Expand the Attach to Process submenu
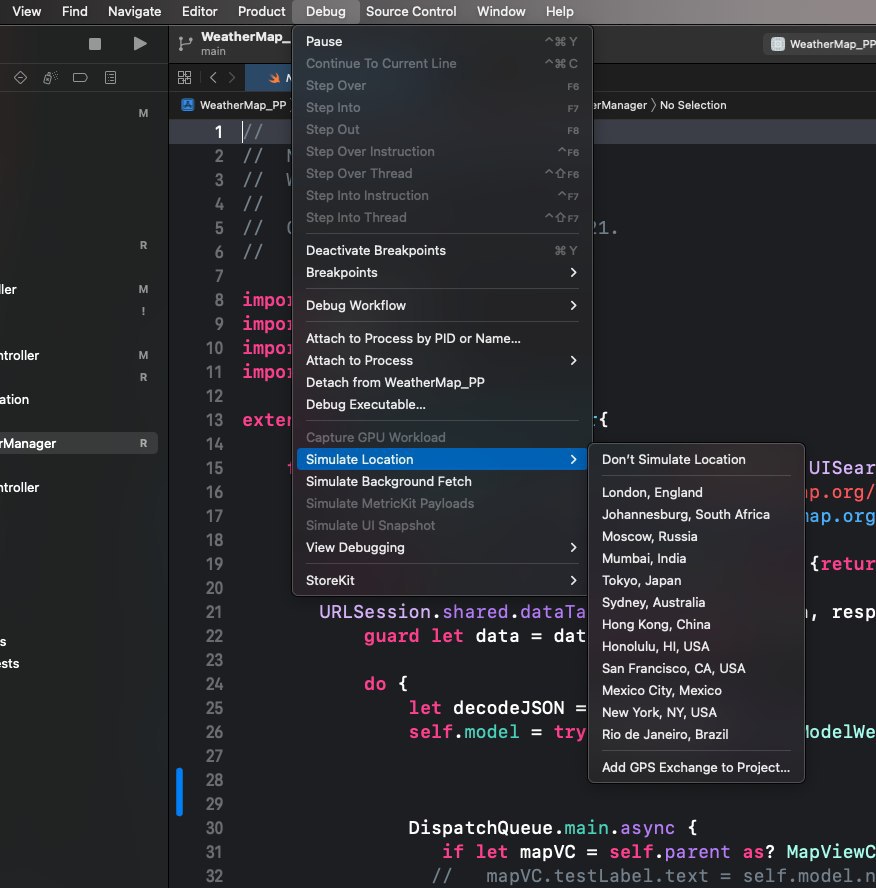Screen dimensions: 876x888 click(x=442, y=360)
